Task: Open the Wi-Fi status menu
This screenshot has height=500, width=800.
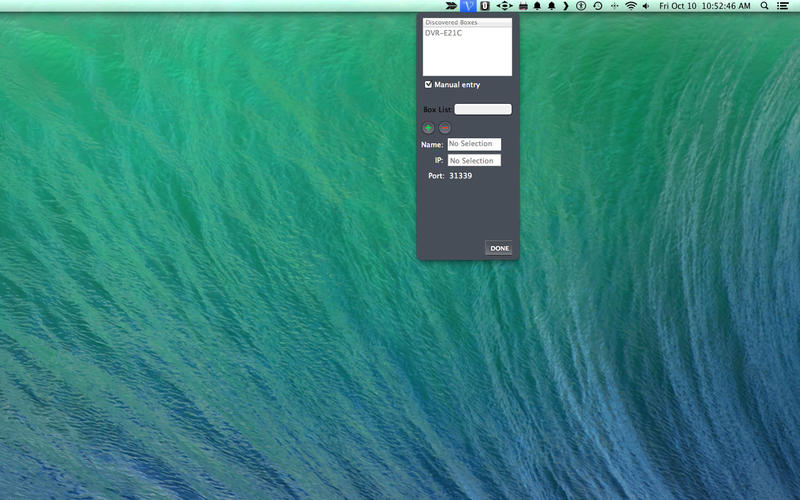Action: [x=631, y=6]
